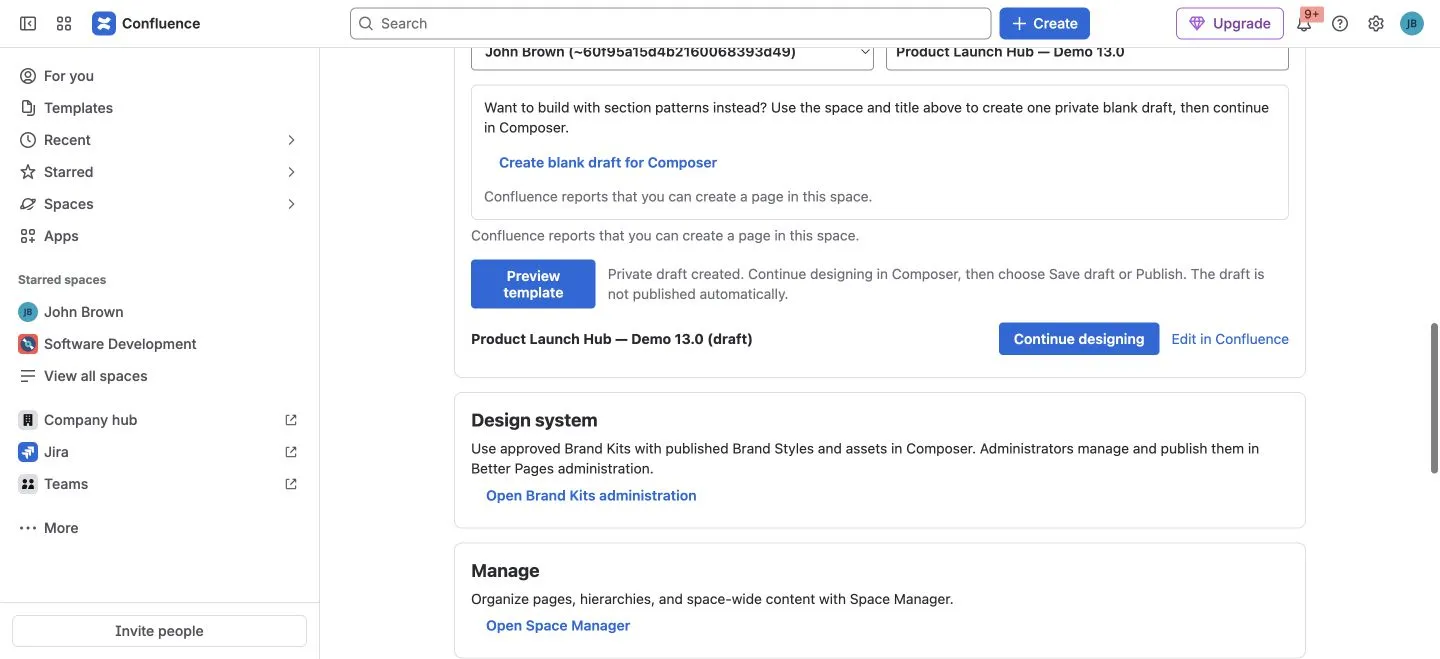Click the Create button
Viewport: 1440px width, 659px height.
pyautogui.click(x=1044, y=24)
